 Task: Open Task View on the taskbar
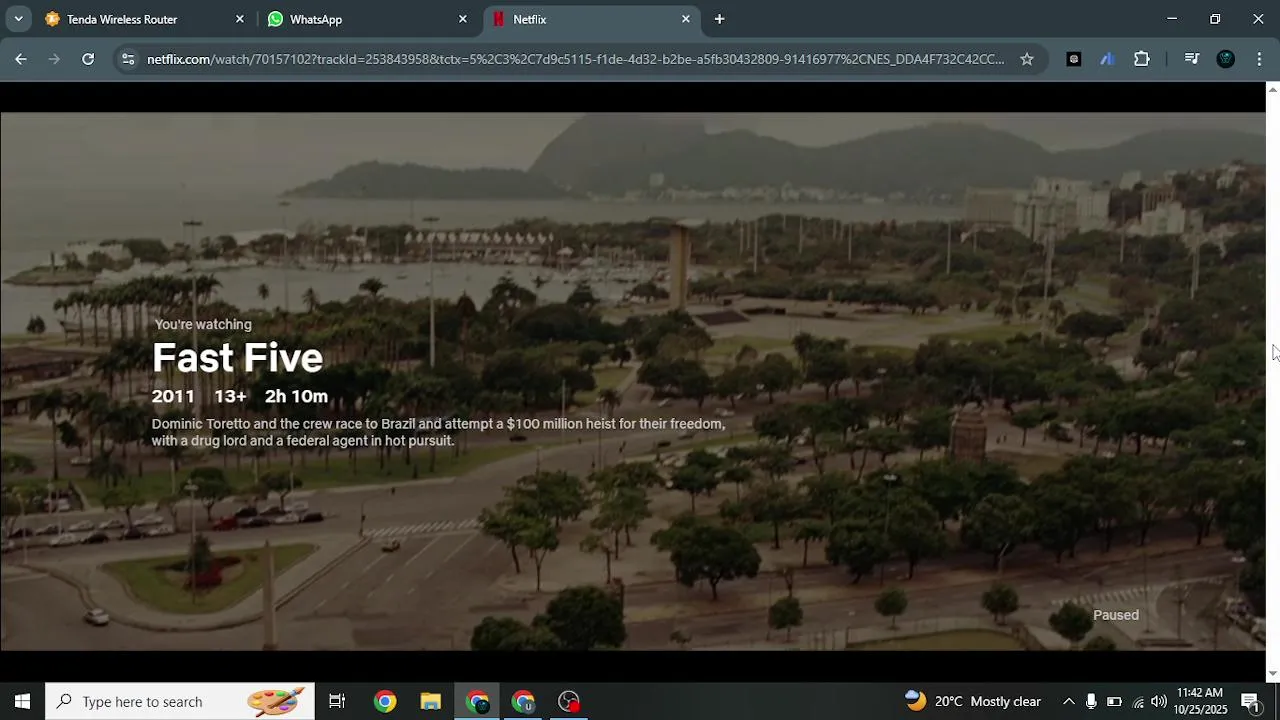click(337, 701)
